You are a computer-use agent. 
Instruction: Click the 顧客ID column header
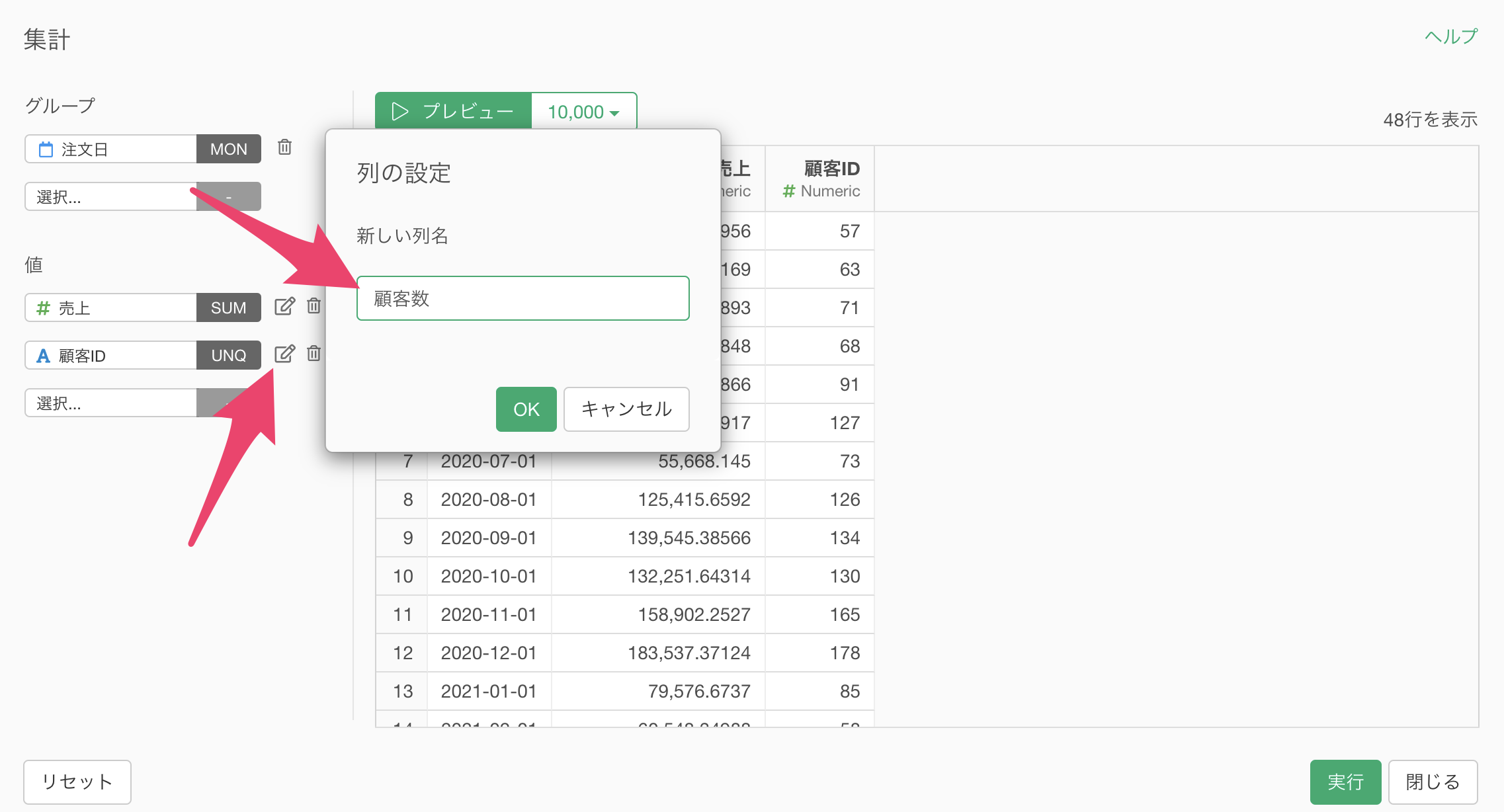click(820, 179)
